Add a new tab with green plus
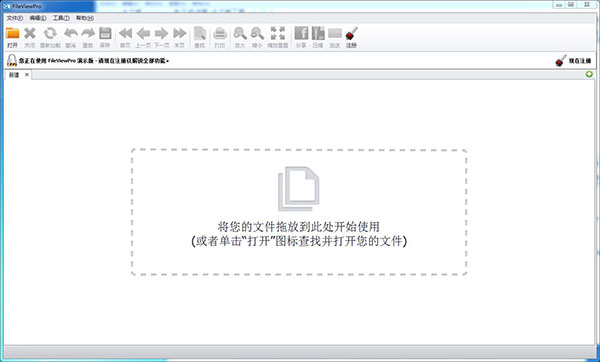Image resolution: width=600 pixels, height=362 pixels. (589, 74)
